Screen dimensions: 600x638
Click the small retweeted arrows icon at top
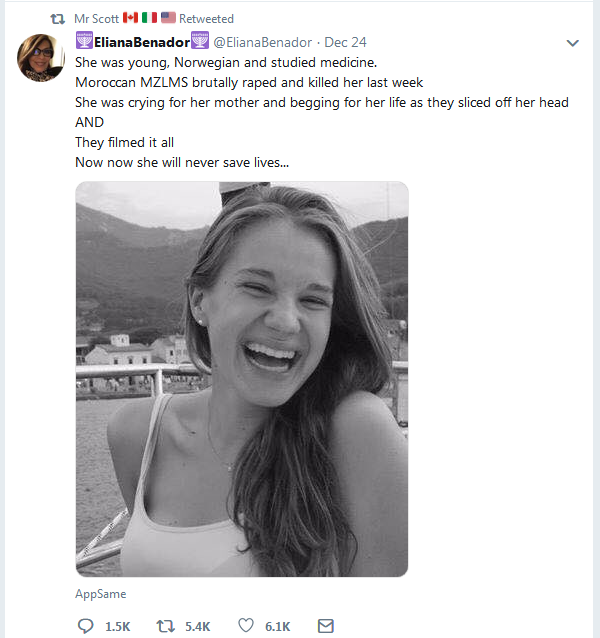click(58, 18)
